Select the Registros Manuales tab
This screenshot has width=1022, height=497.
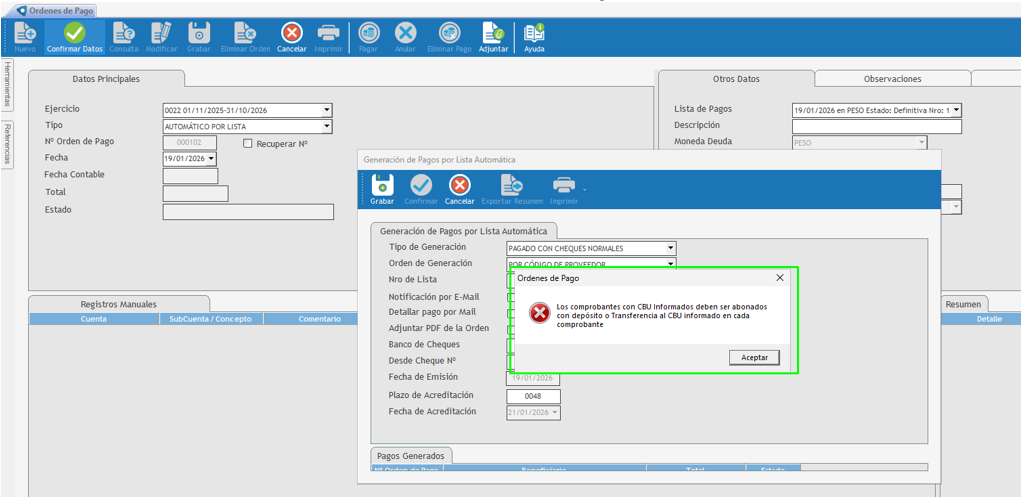click(x=118, y=304)
